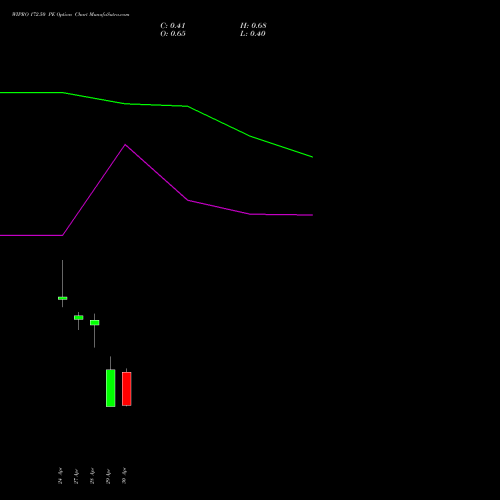Click the high value 'H: 0.68'

[x=253, y=26]
